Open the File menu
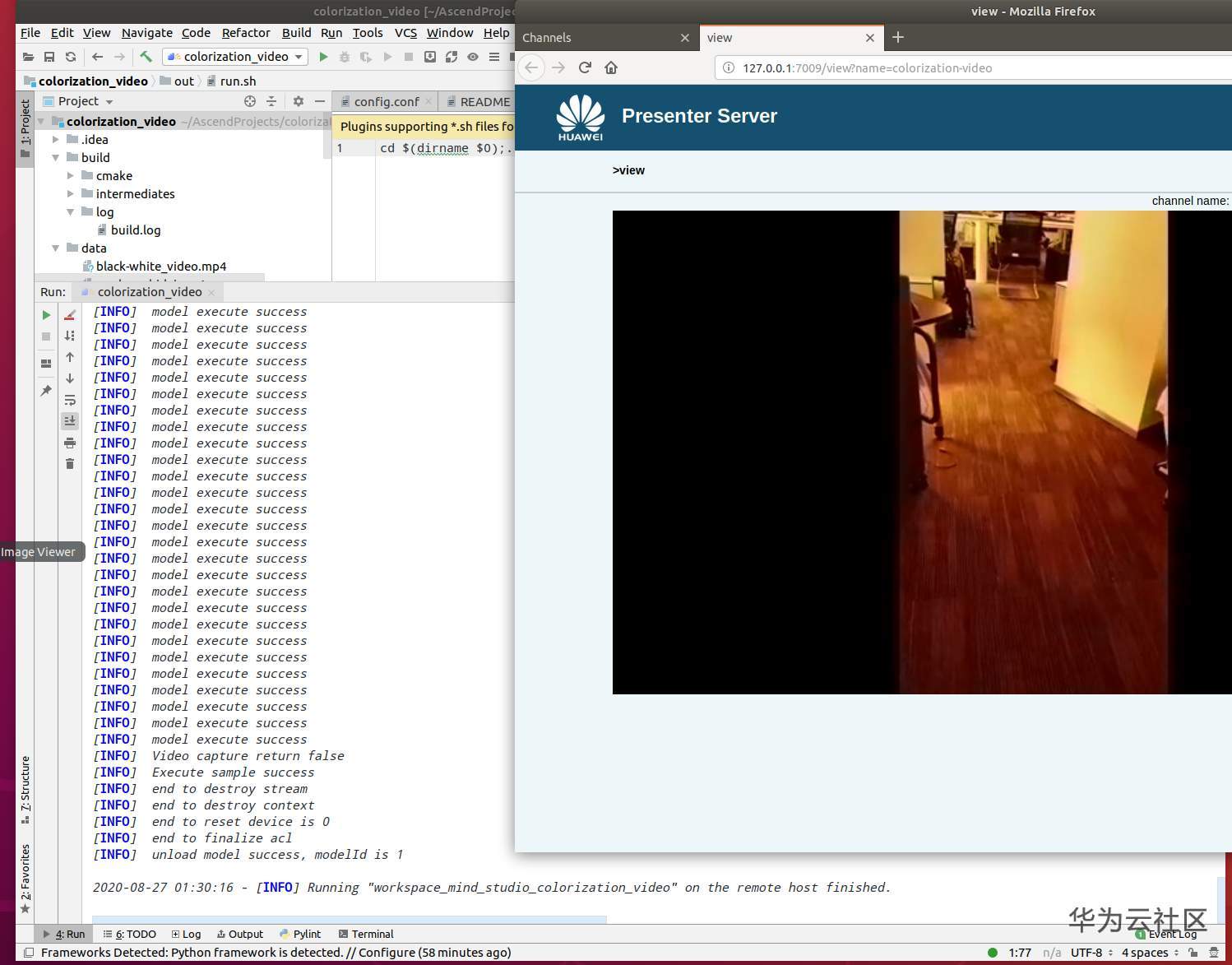This screenshot has height=965, width=1232. click(30, 33)
